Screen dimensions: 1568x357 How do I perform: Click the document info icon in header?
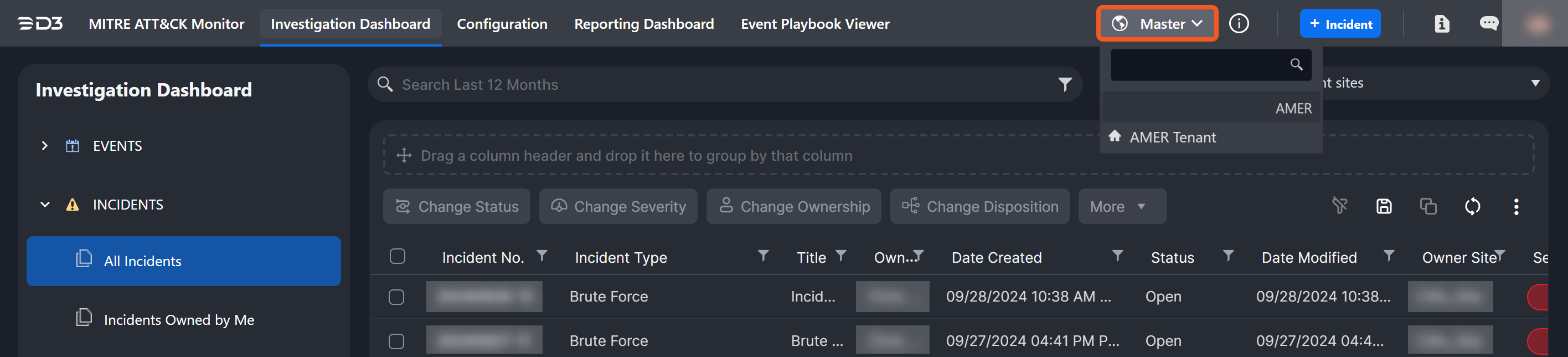click(1441, 24)
